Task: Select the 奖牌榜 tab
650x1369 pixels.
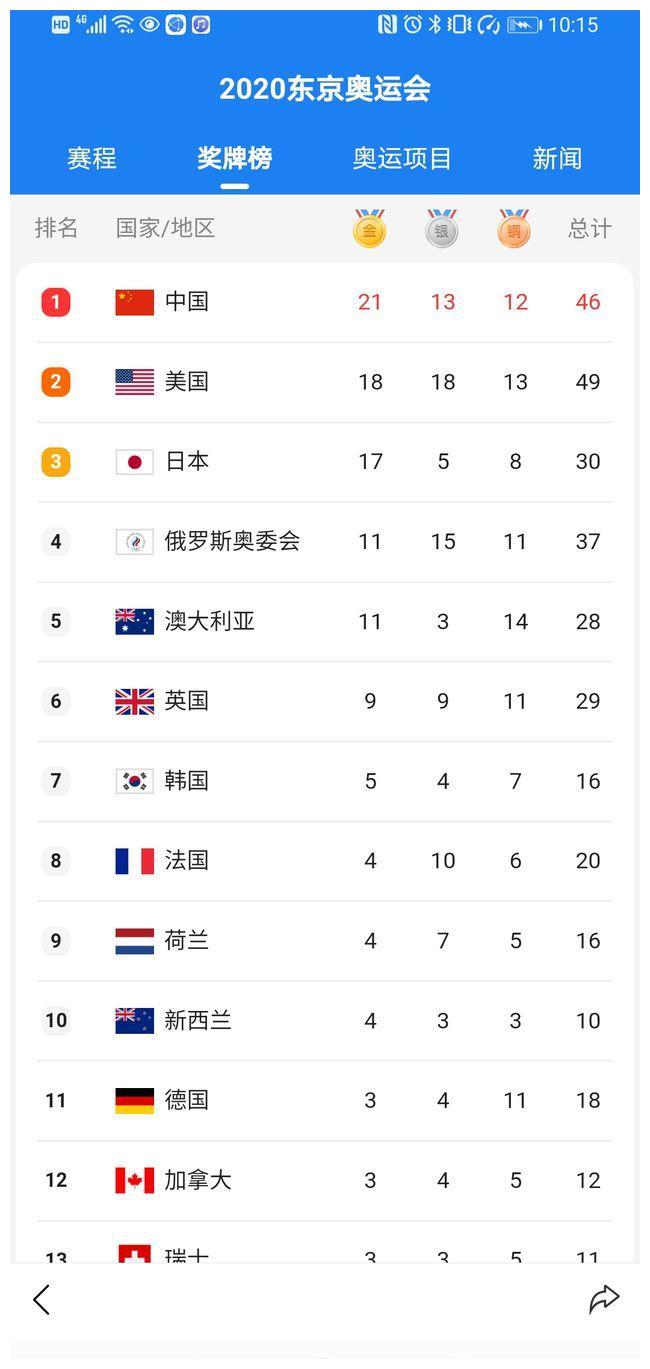Action: click(x=234, y=158)
